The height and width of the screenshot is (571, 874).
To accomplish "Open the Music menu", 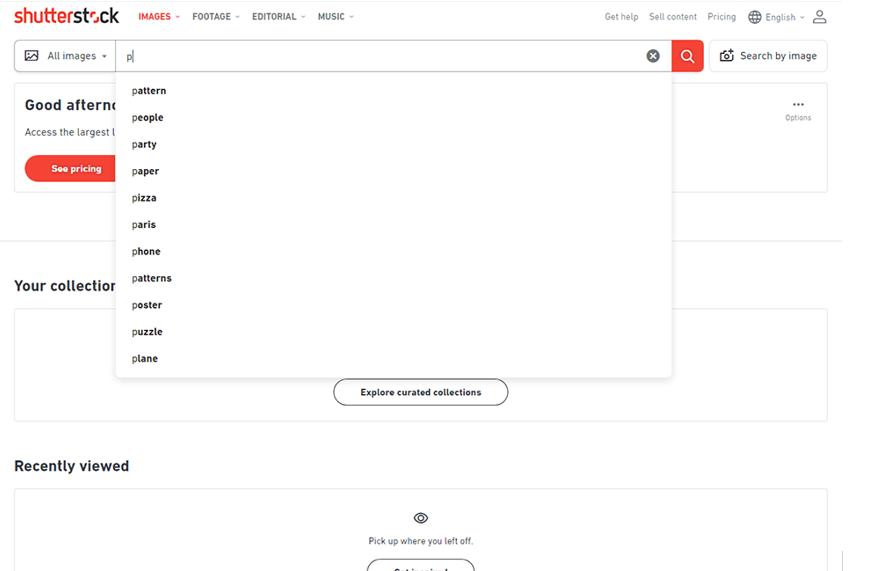I will tap(335, 17).
